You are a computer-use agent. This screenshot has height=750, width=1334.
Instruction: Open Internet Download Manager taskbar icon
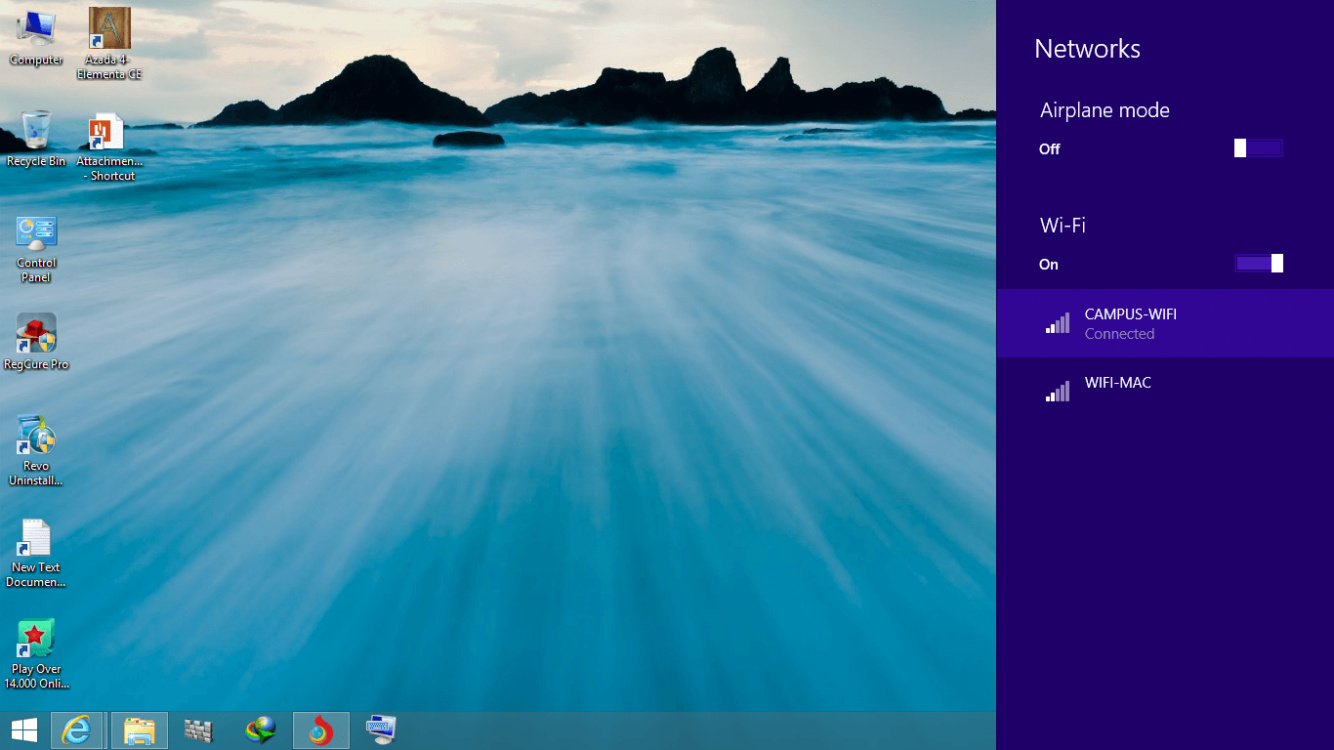coord(260,730)
